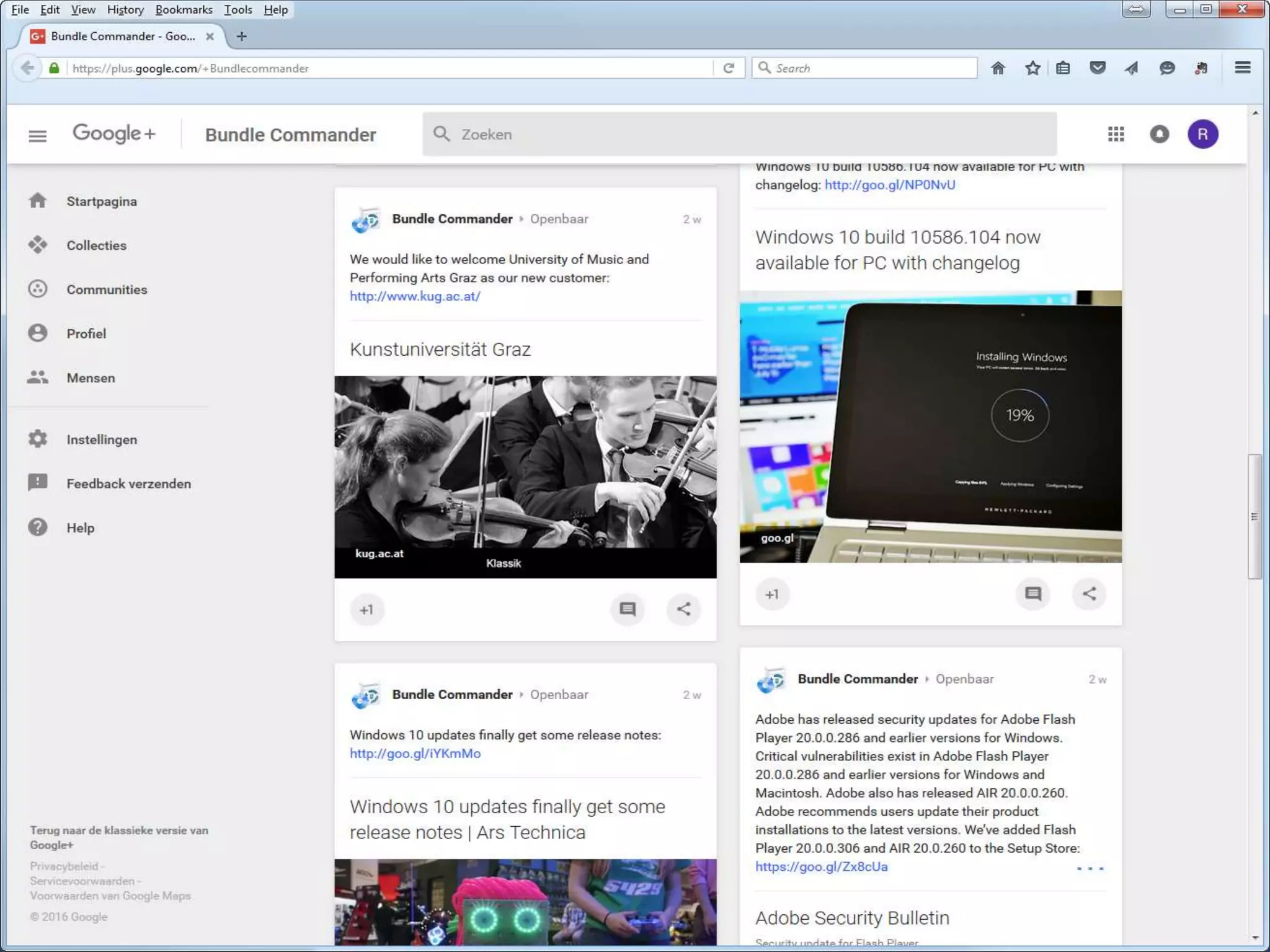Click the Pocket toolbar icon
Viewport: 1270px width, 952px height.
1098,68
